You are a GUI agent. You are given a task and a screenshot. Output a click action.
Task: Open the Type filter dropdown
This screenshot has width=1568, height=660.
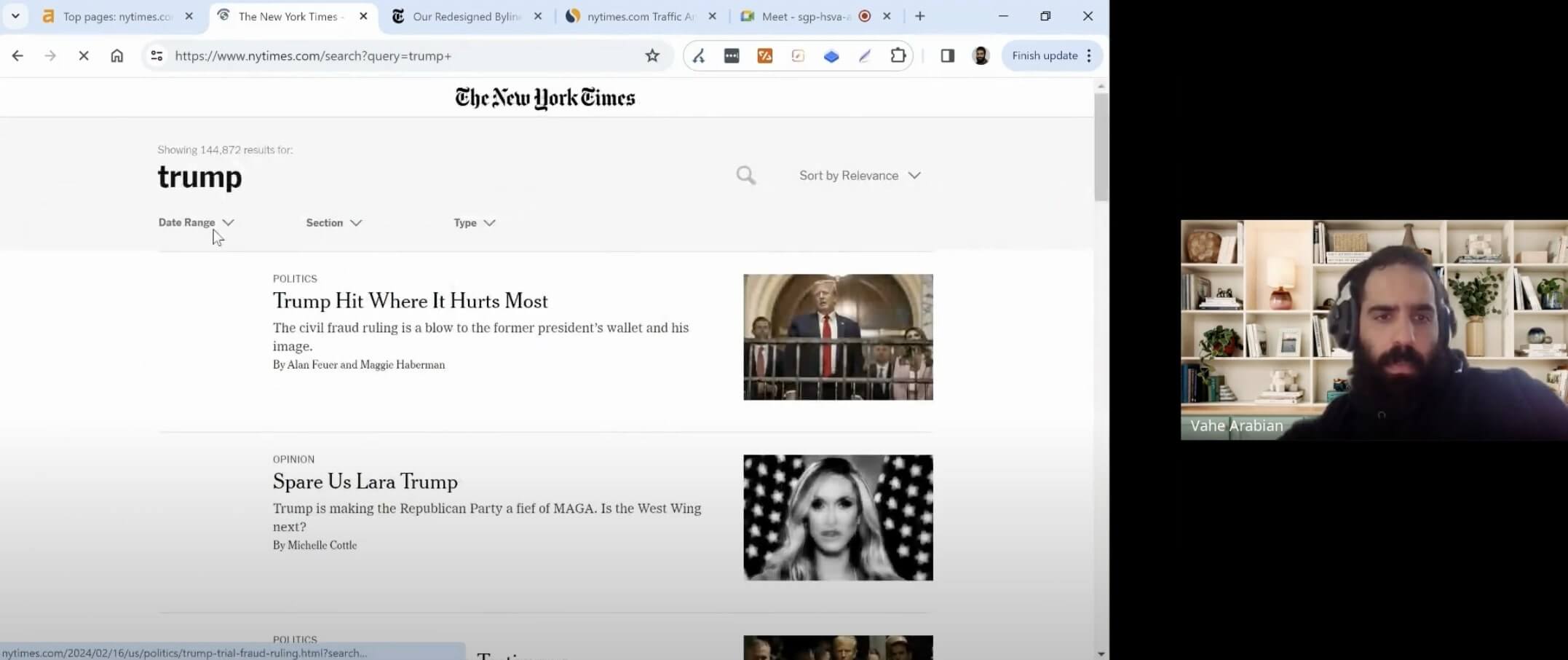click(474, 223)
